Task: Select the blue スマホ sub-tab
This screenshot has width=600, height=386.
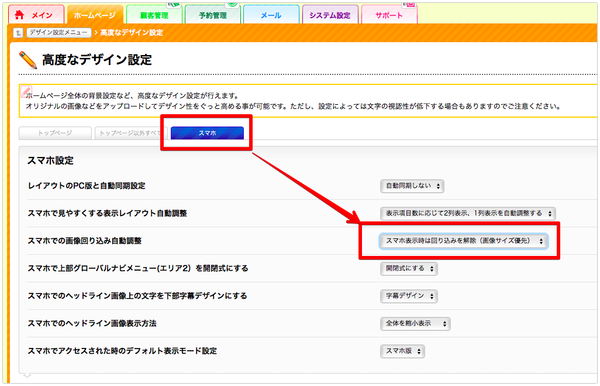Action: tap(207, 133)
